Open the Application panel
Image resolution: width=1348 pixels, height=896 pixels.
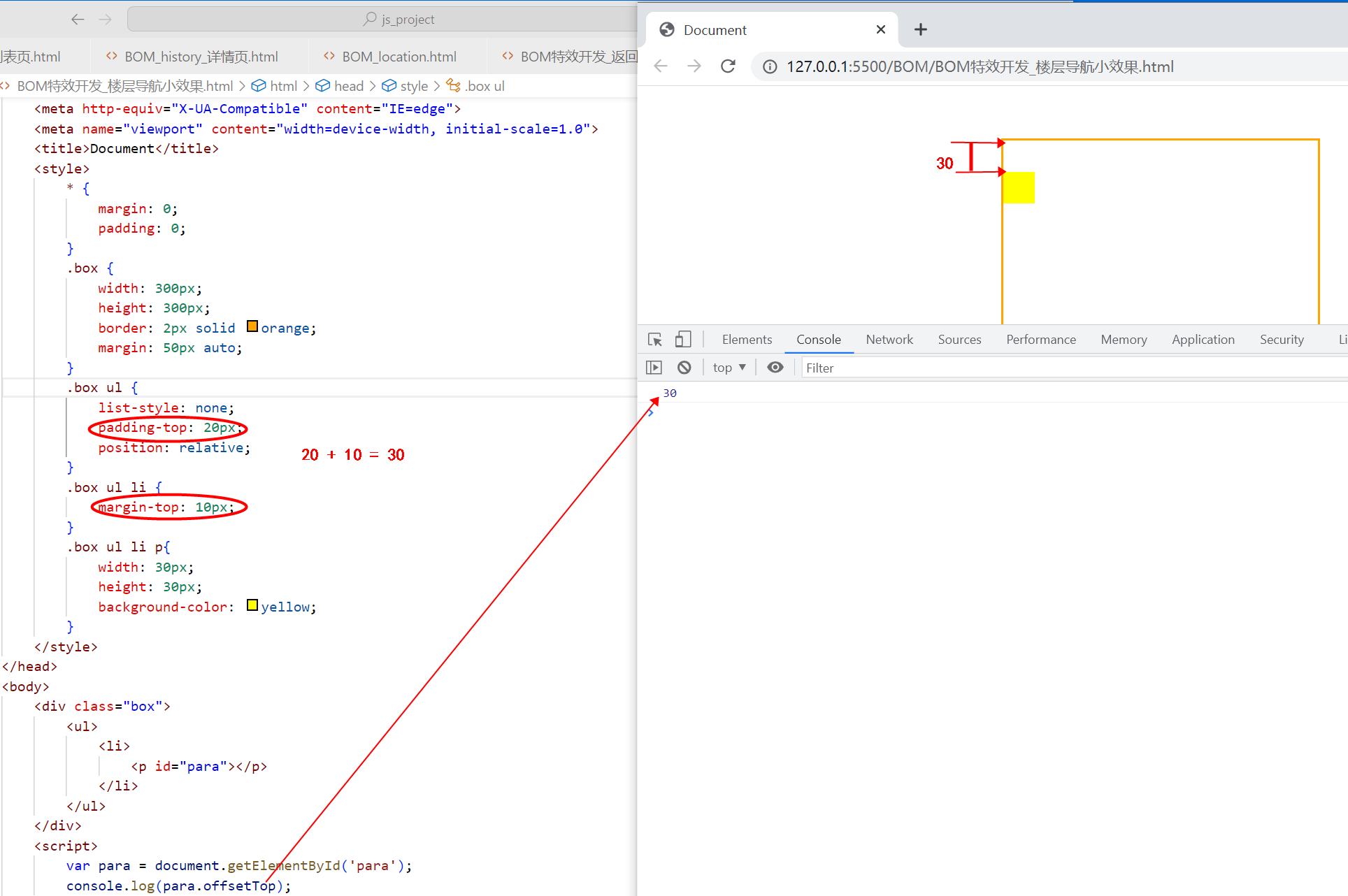[1203, 340]
